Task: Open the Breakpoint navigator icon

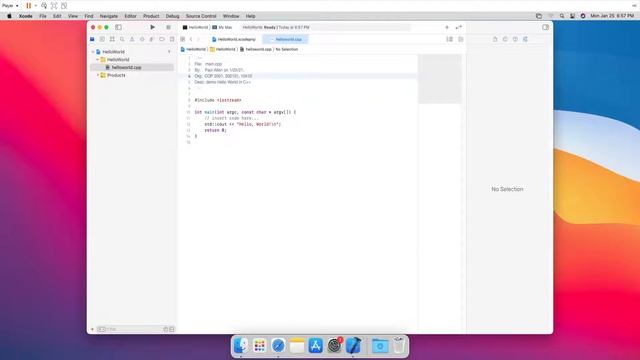Action: coord(162,39)
